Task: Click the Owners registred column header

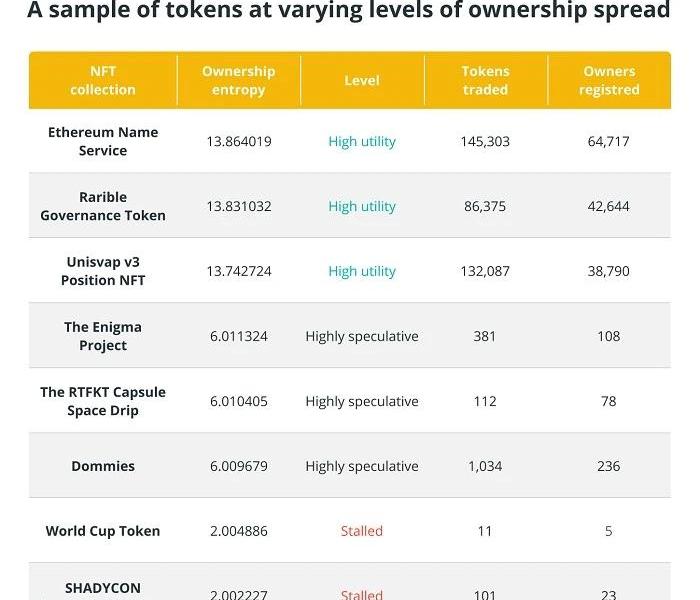Action: [x=609, y=80]
